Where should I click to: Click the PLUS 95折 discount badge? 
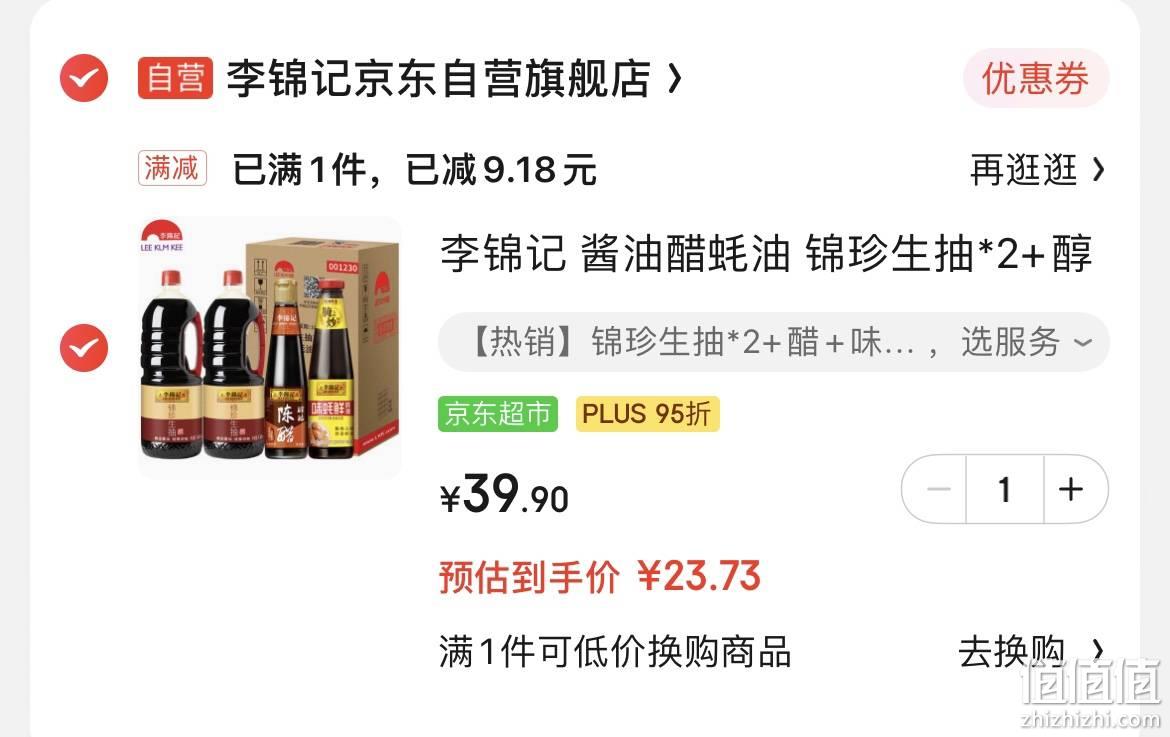[x=647, y=414]
